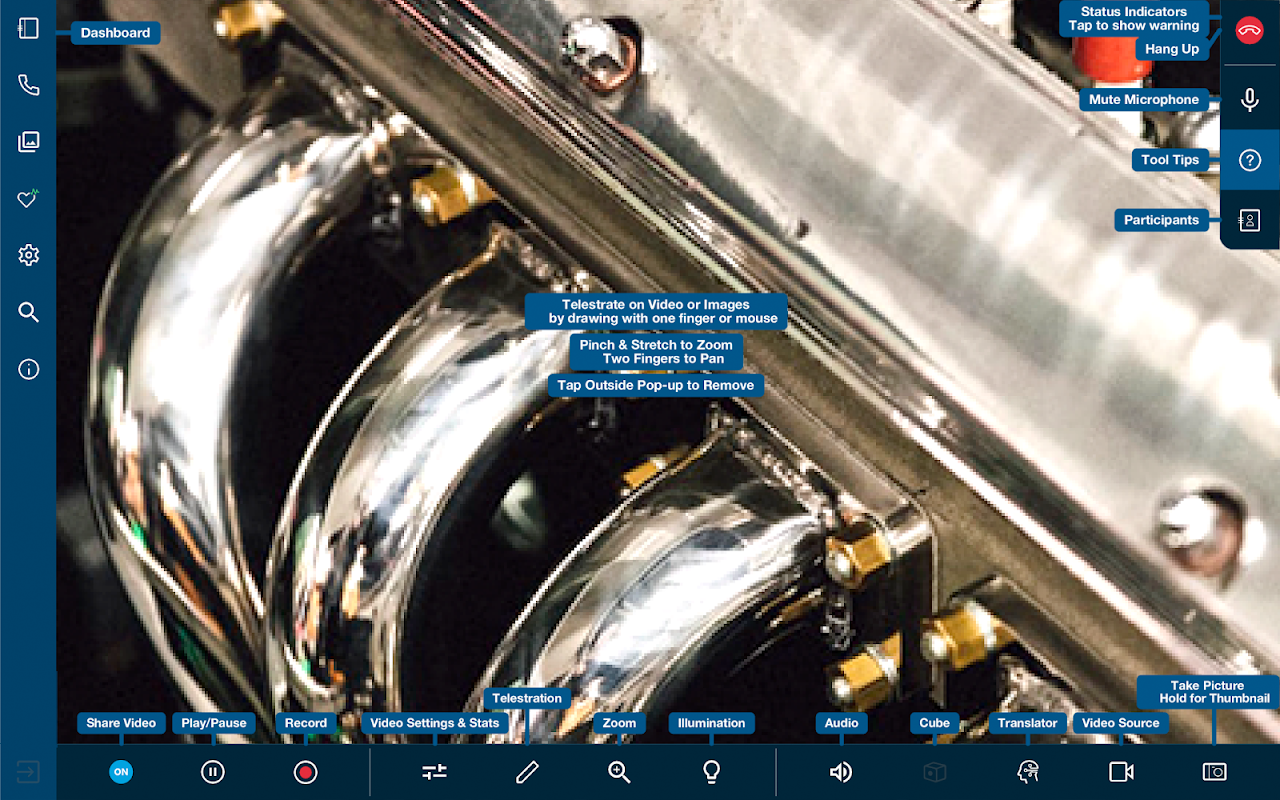Click the Zoom tooltip label
Image resolution: width=1280 pixels, height=800 pixels.
click(x=619, y=723)
